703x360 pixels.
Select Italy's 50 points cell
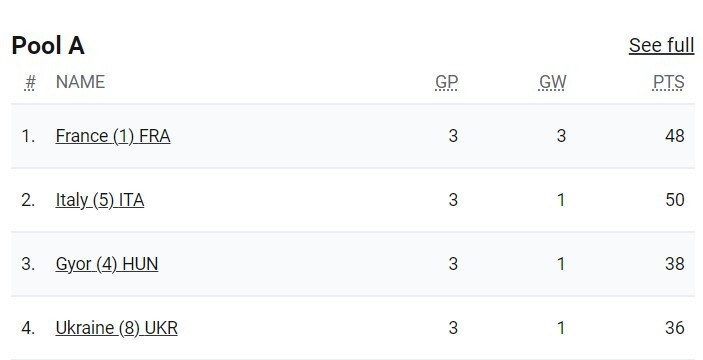pos(675,200)
